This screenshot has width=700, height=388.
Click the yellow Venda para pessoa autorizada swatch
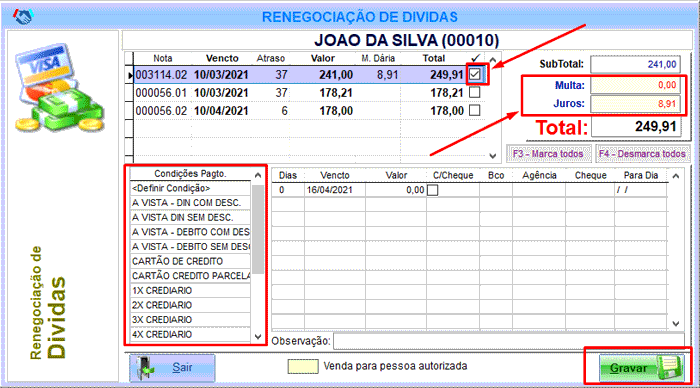coord(303,367)
